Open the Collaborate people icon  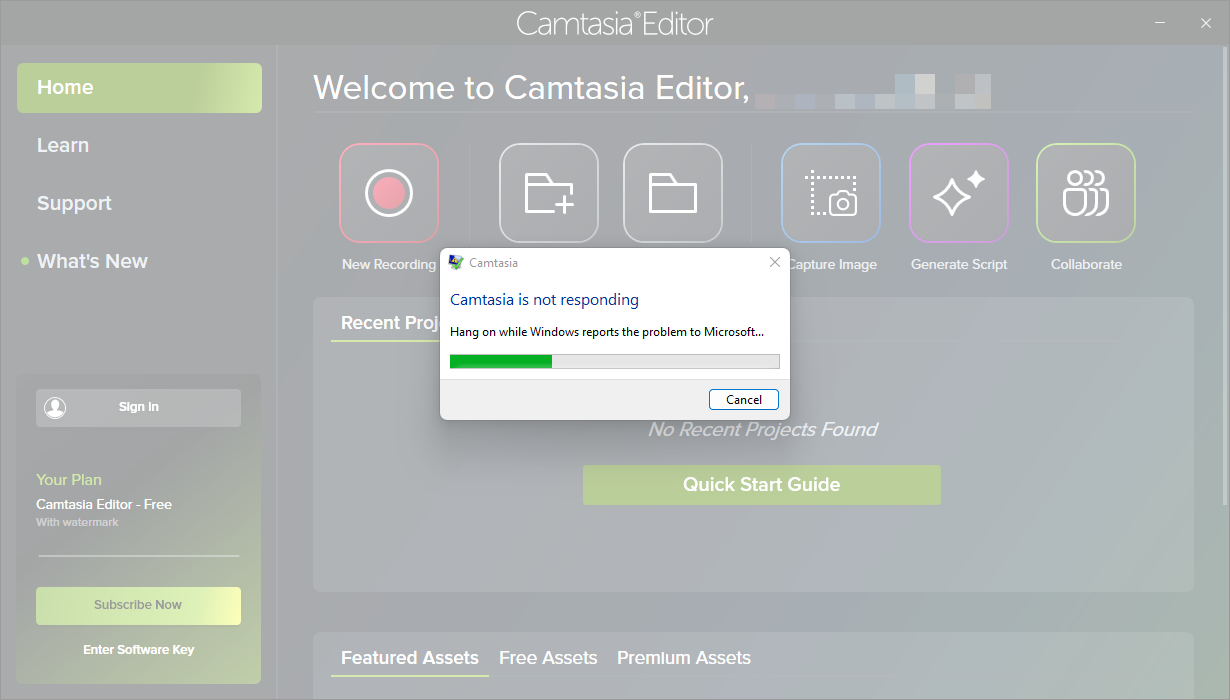coord(1086,193)
